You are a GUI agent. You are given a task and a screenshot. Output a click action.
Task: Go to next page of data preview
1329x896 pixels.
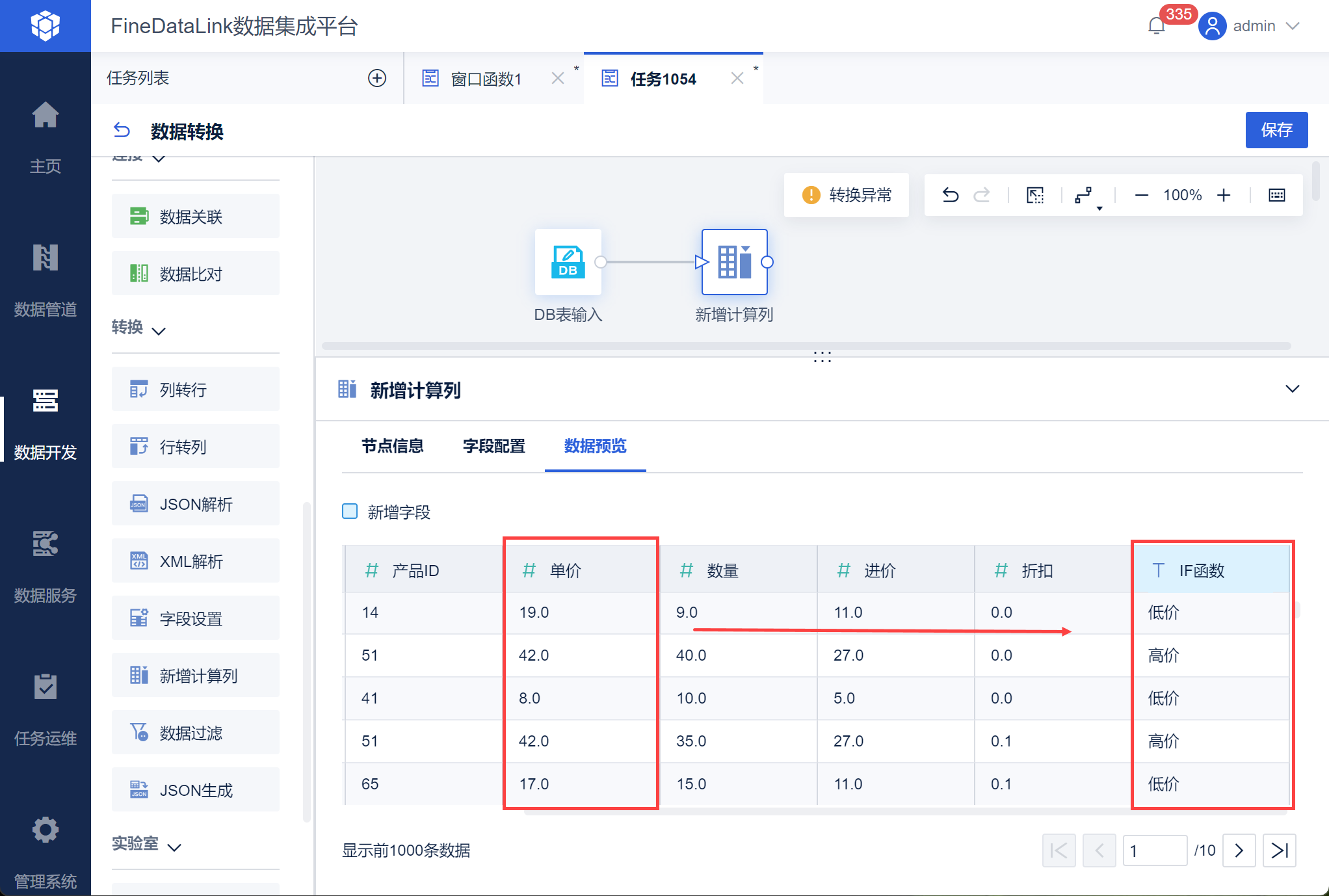pyautogui.click(x=1239, y=850)
